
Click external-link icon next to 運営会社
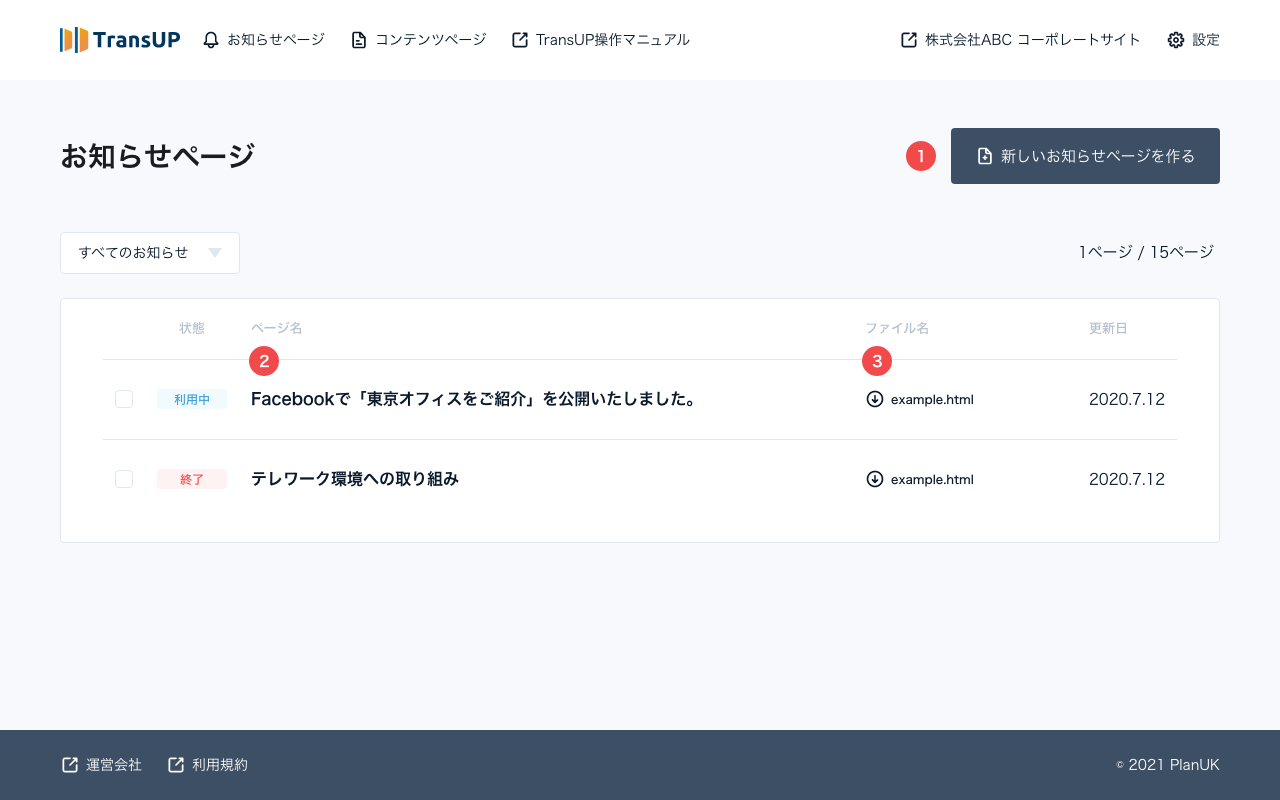pos(70,765)
